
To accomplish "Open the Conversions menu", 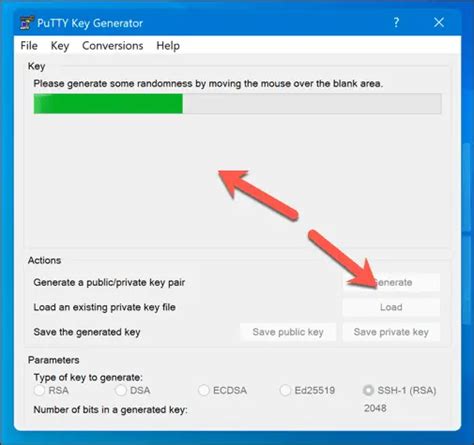I will click(113, 46).
